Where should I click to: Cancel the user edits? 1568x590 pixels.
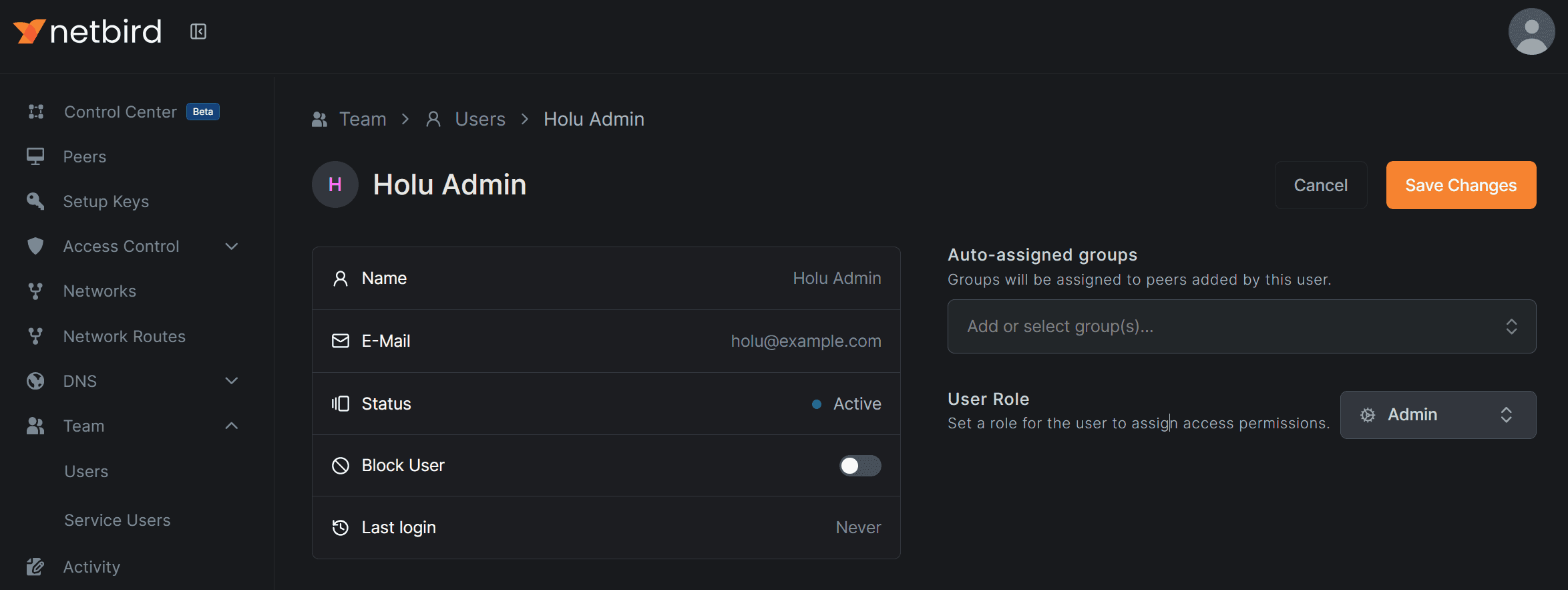click(x=1320, y=185)
